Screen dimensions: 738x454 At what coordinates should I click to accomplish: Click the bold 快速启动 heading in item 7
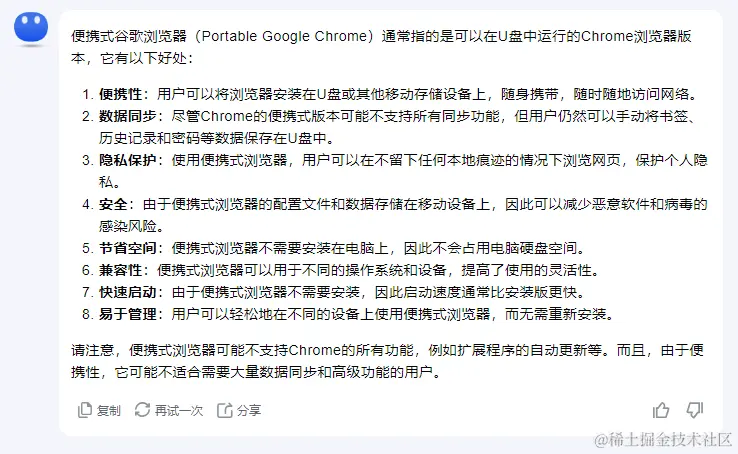click(x=127, y=292)
